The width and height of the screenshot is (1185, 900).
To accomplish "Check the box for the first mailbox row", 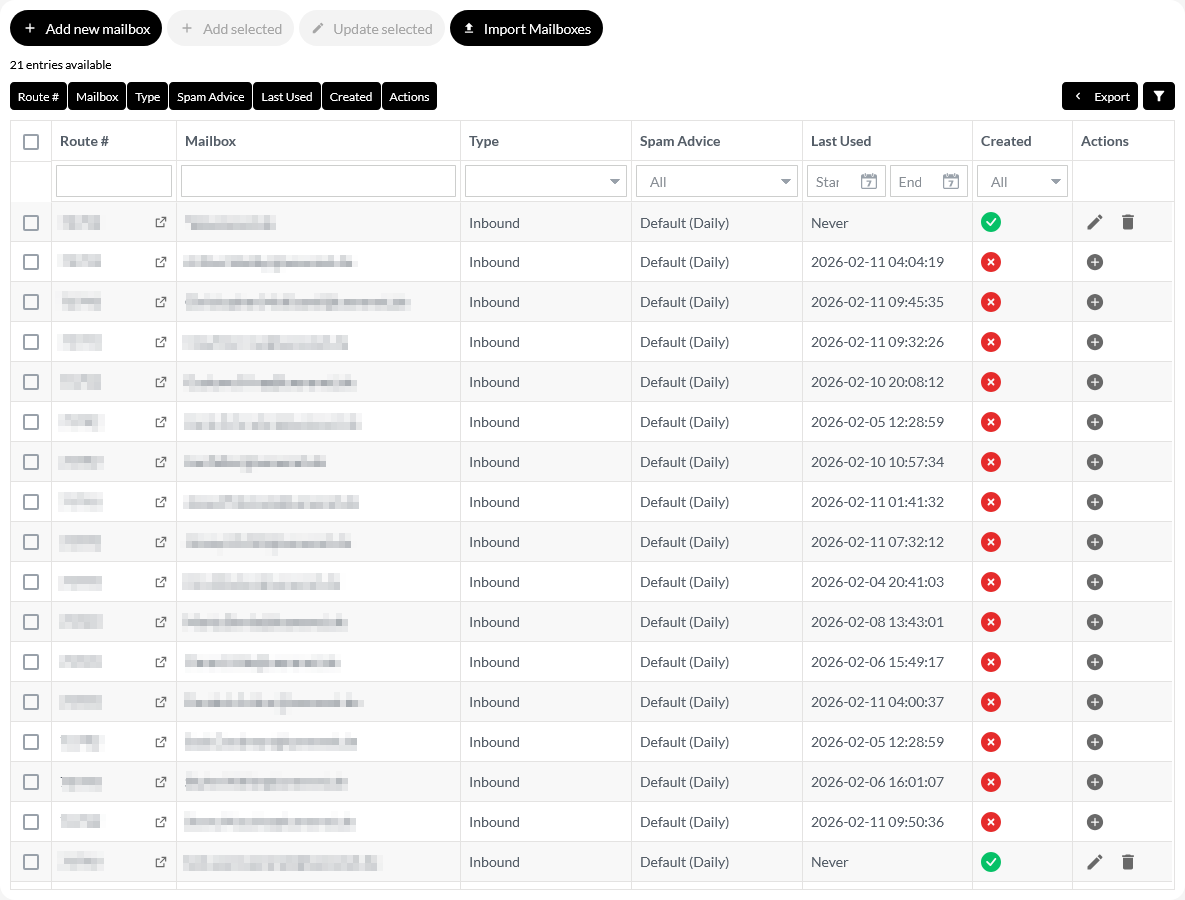I will [31, 222].
